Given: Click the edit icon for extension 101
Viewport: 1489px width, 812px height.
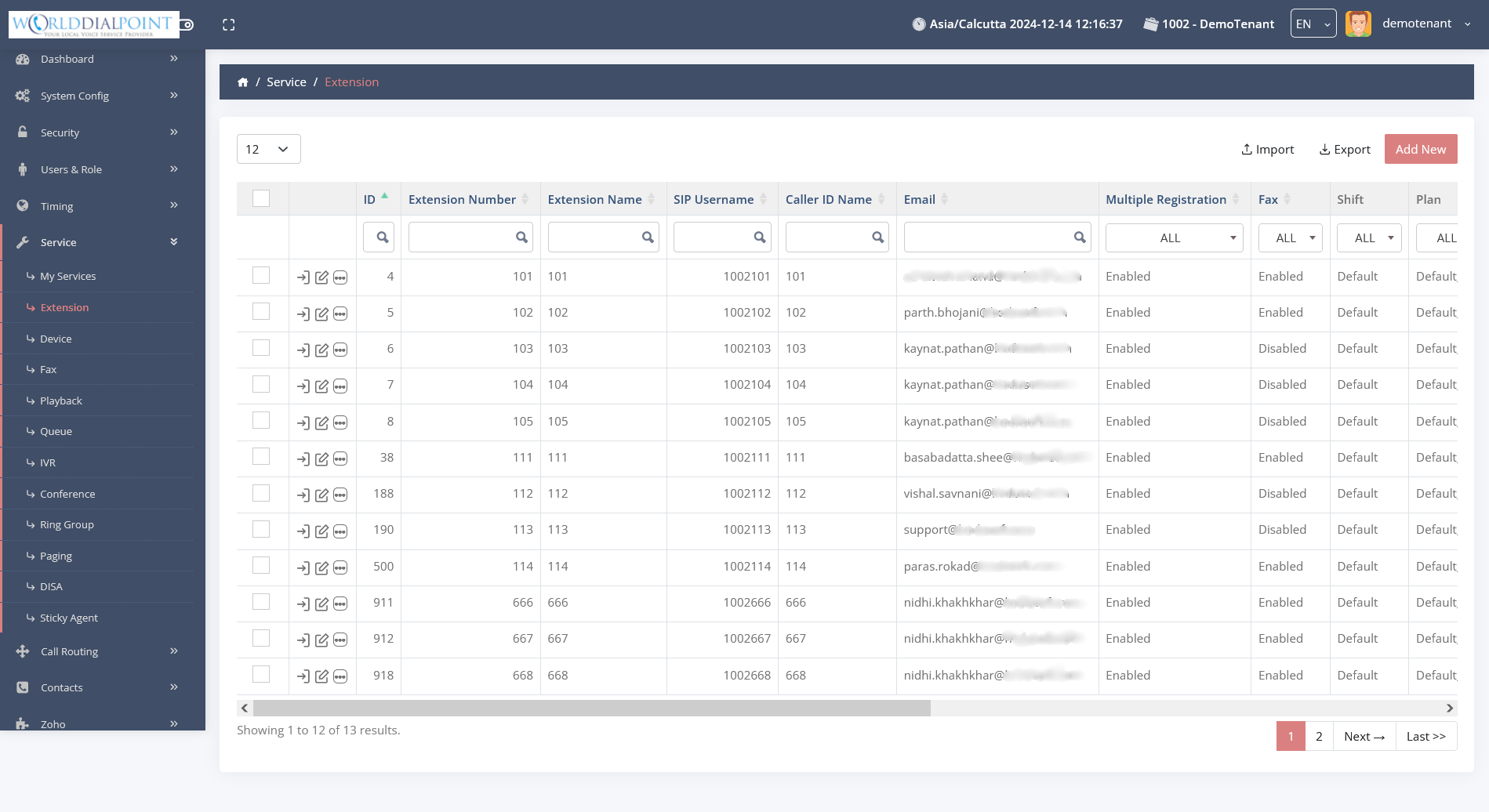Looking at the screenshot, I should [x=321, y=277].
